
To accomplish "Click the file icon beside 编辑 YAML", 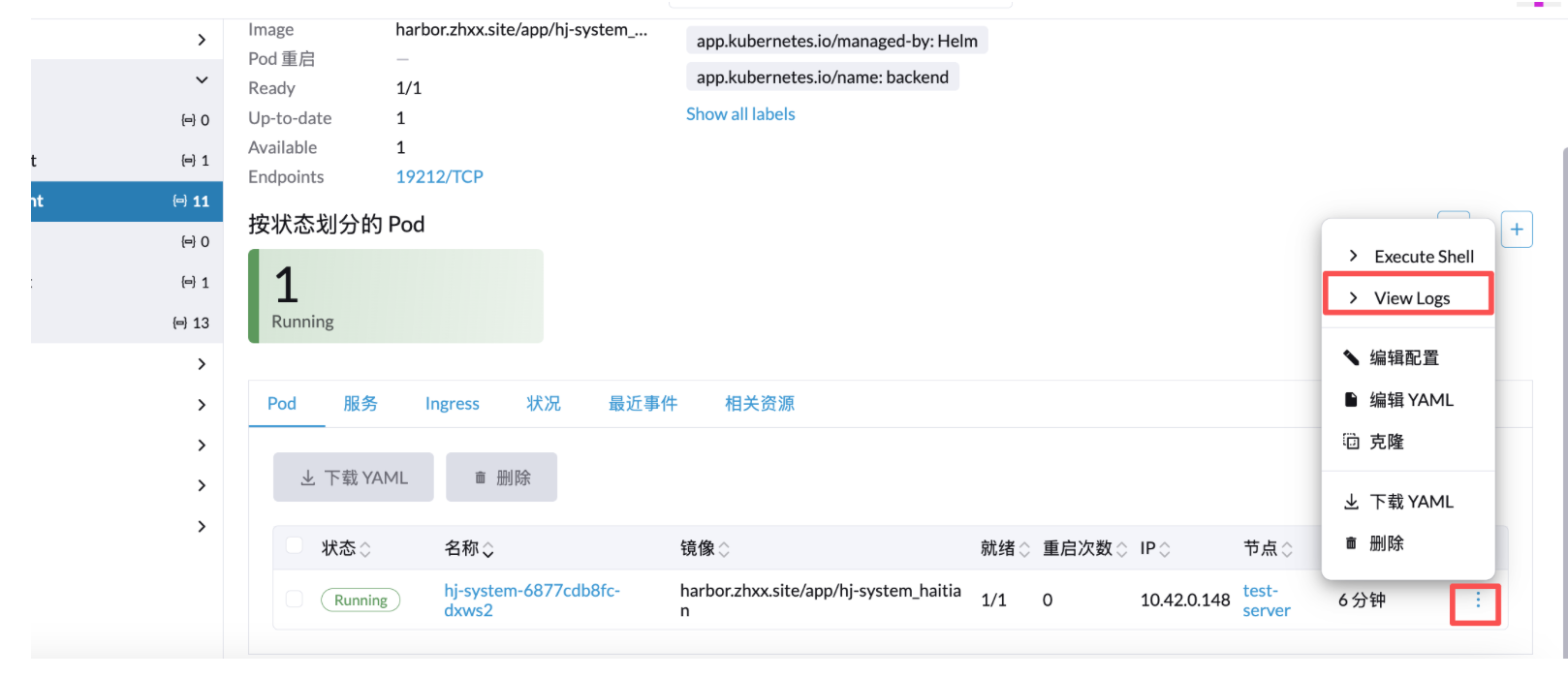I will tap(1351, 400).
